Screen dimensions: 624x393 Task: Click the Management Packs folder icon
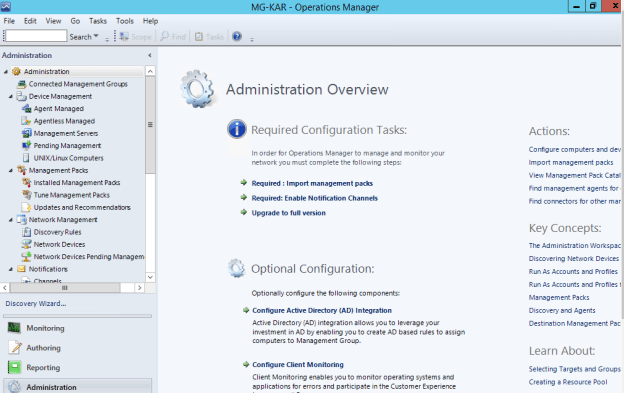click(21, 170)
